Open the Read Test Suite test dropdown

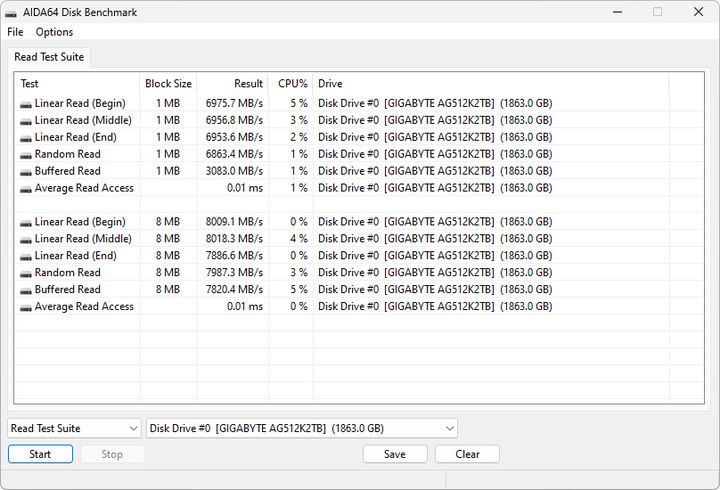click(74, 428)
